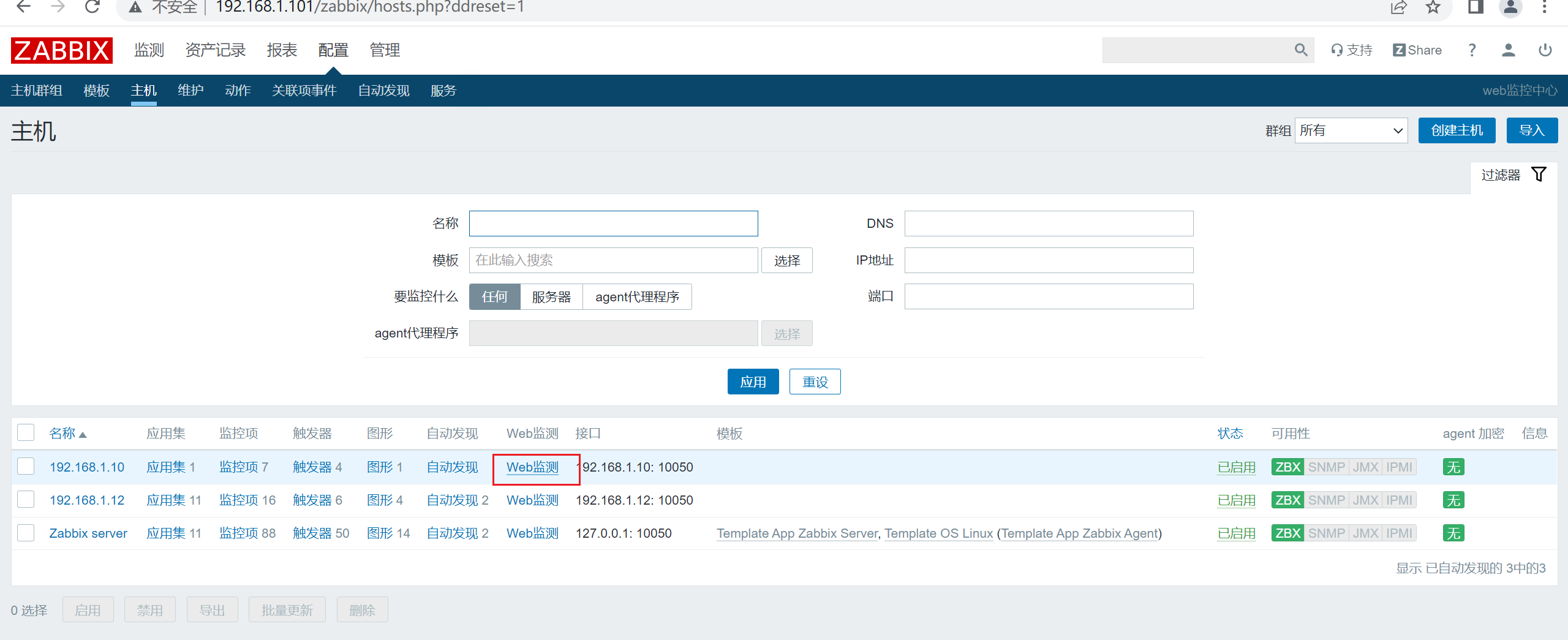Click JMX badge for 192.168.1.10
Screen dimensions: 1568x640
point(1365,467)
